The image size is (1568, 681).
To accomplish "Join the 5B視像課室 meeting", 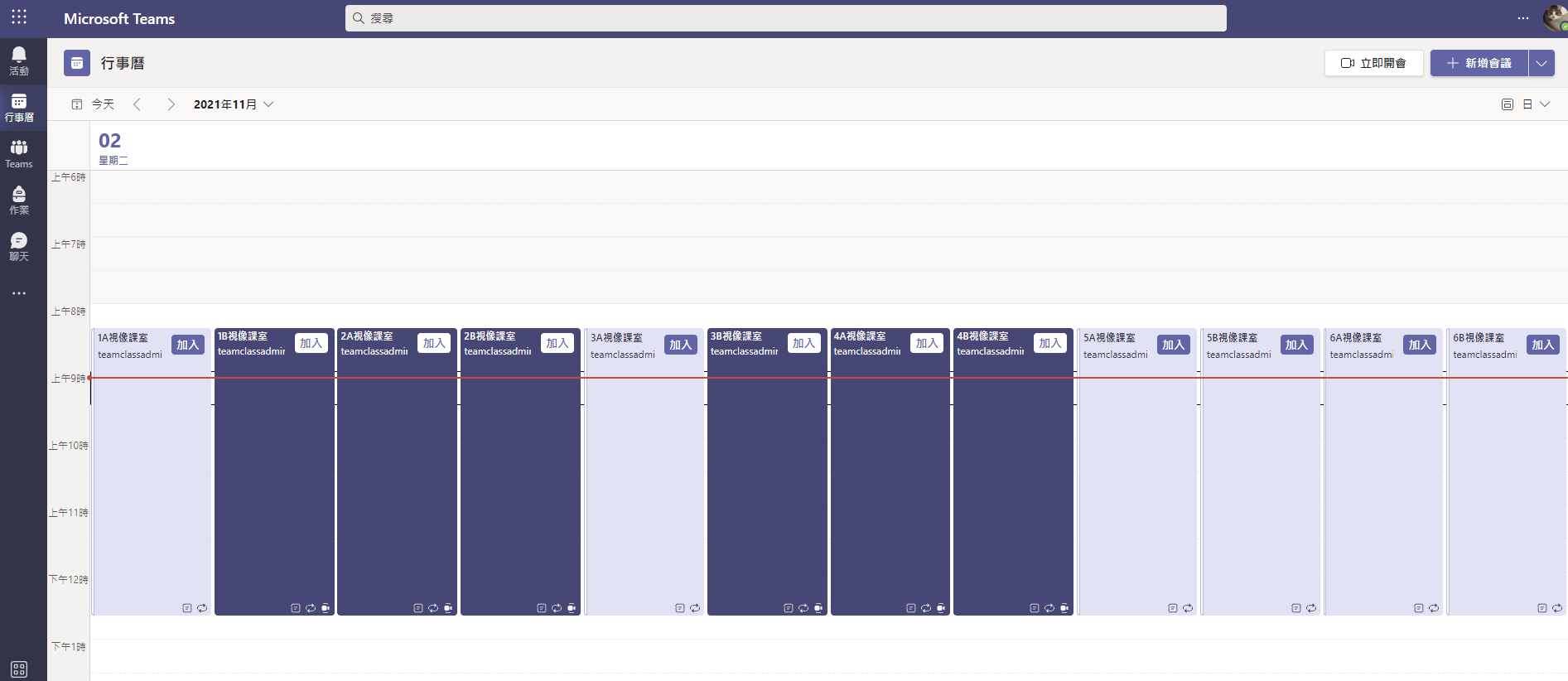I will [1296, 345].
